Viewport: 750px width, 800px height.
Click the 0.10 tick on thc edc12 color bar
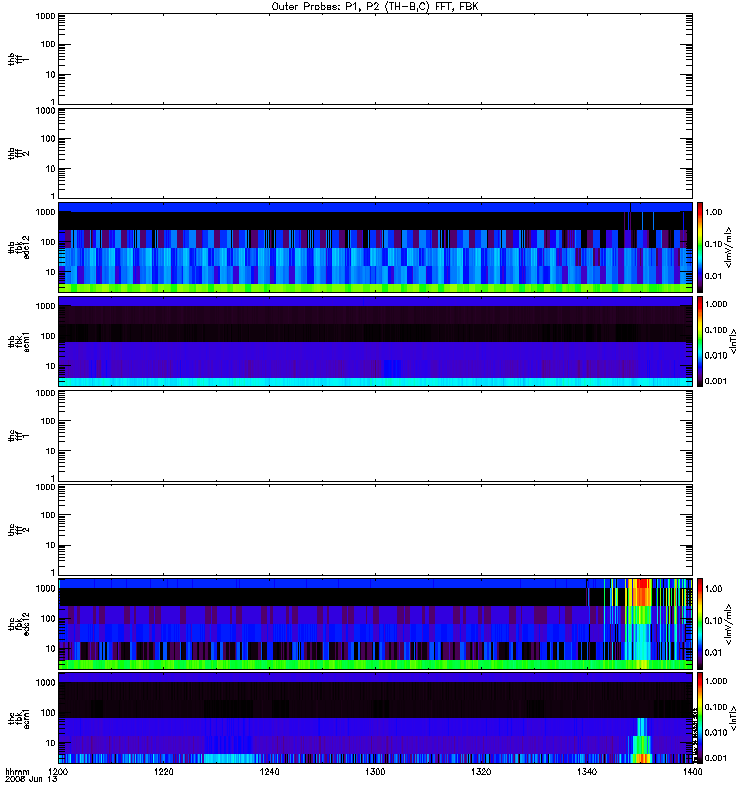tap(713, 620)
